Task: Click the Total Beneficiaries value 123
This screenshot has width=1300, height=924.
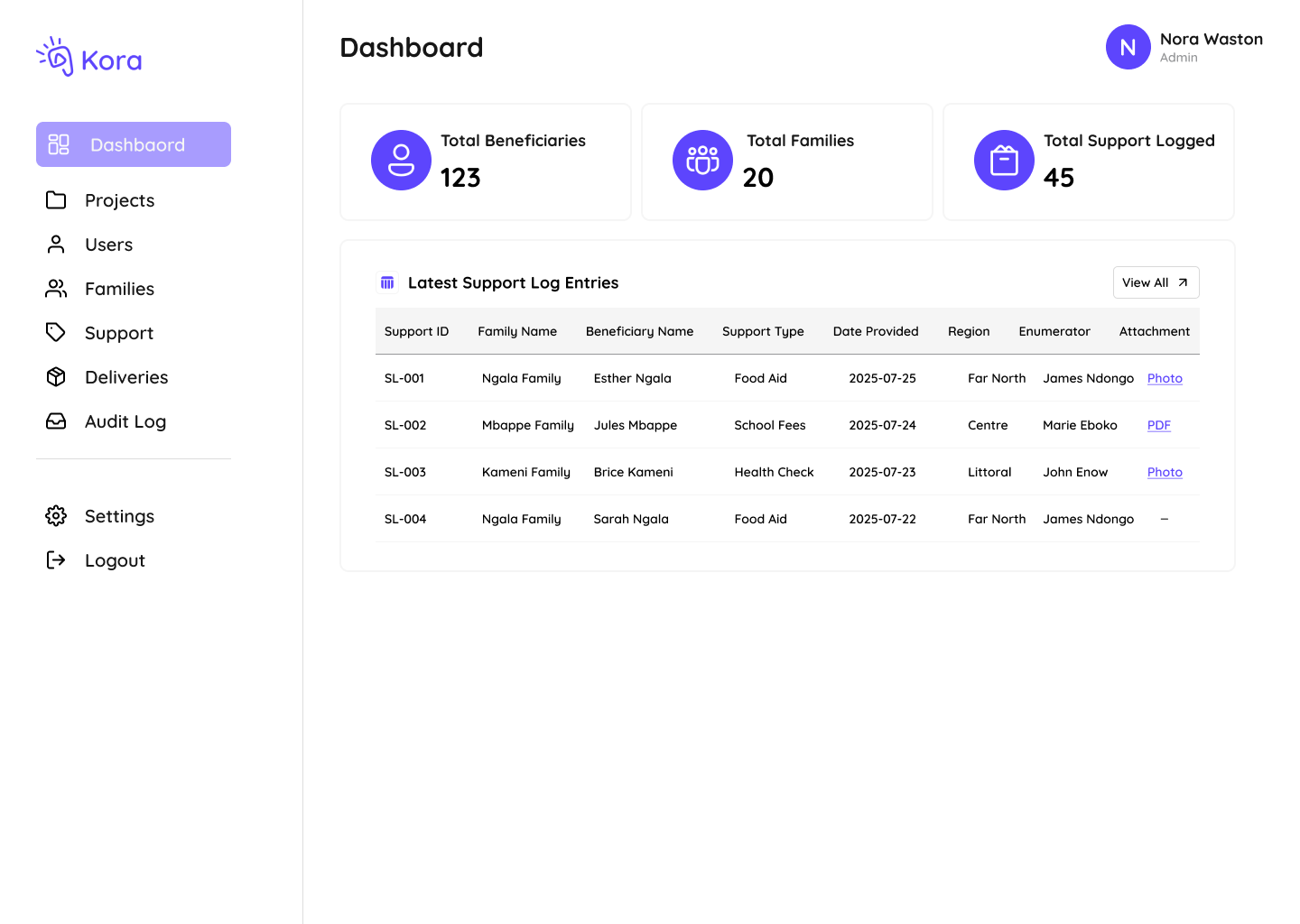Action: (460, 178)
